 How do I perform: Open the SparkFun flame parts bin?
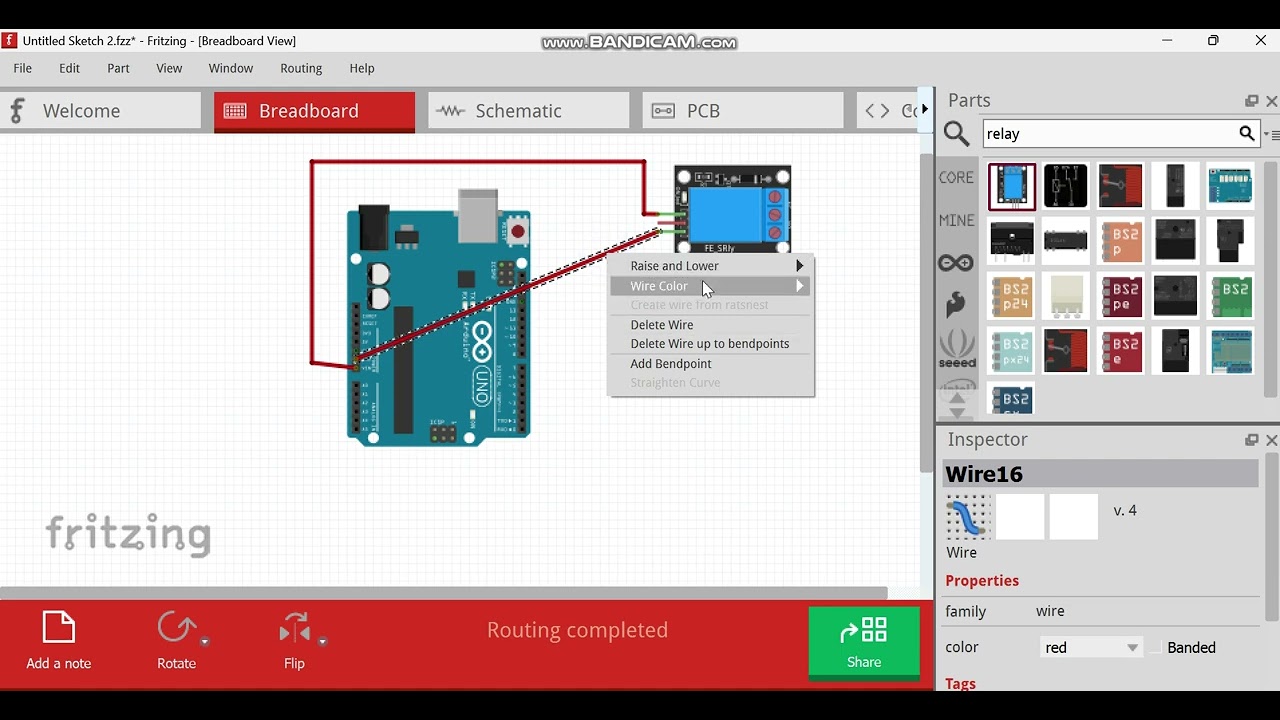click(x=956, y=305)
